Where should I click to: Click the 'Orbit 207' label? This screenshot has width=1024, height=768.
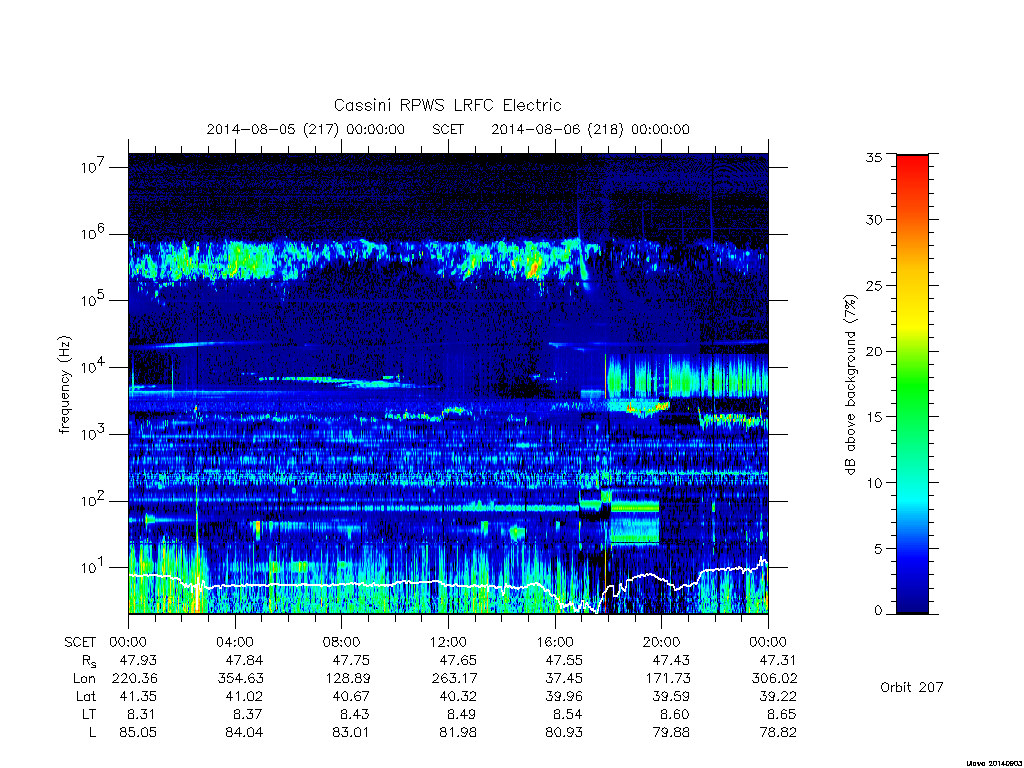[912, 687]
